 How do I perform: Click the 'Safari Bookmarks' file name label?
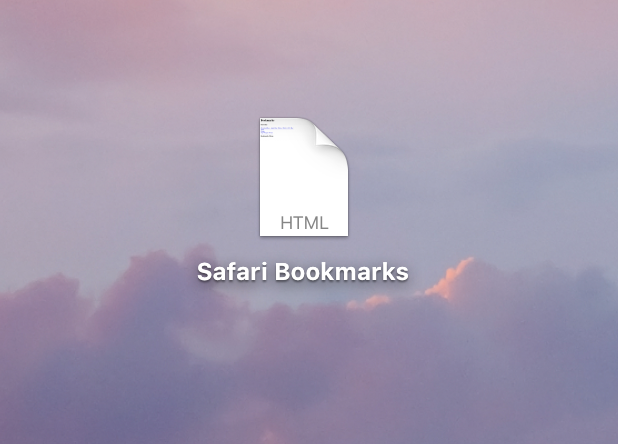tap(303, 272)
